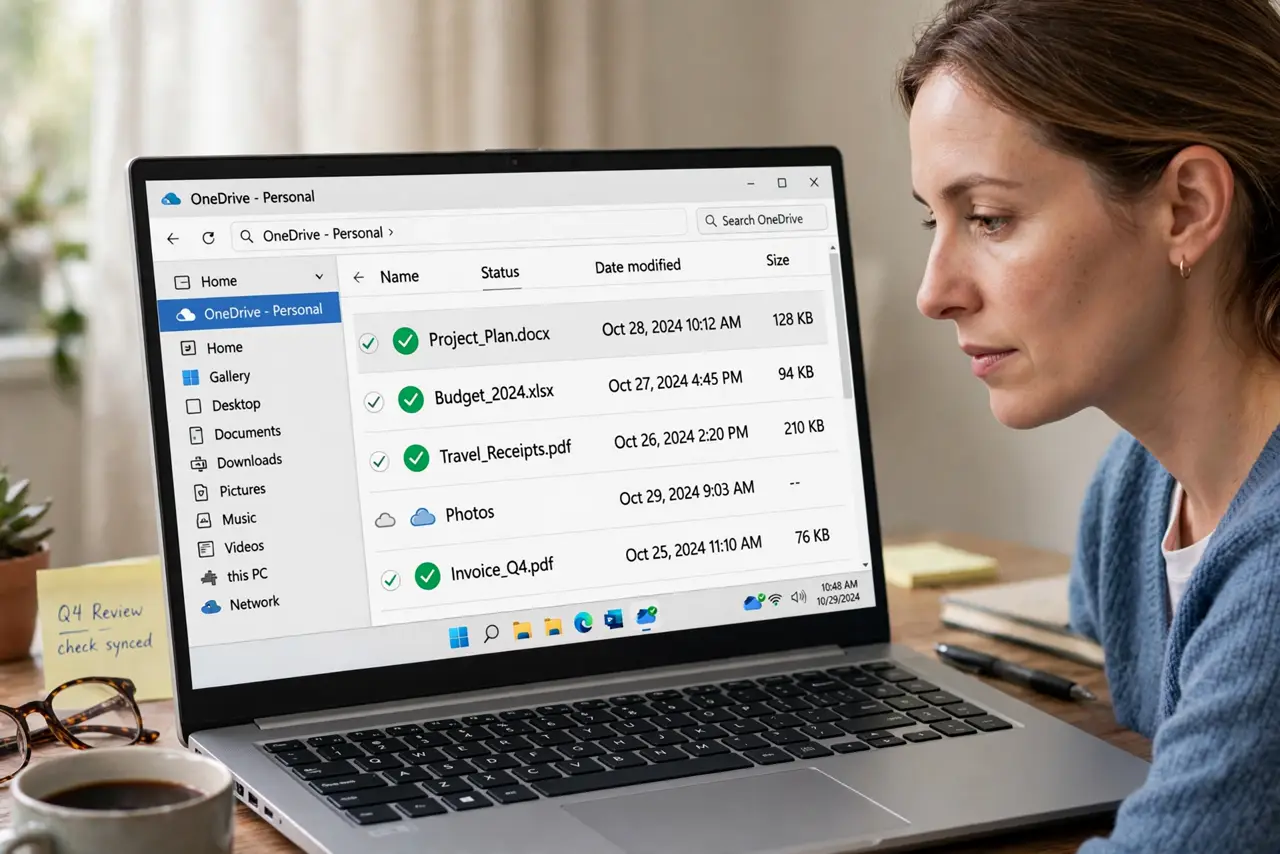Click the volume speaker icon in tray
Screen dimensions: 1280x854
798,596
